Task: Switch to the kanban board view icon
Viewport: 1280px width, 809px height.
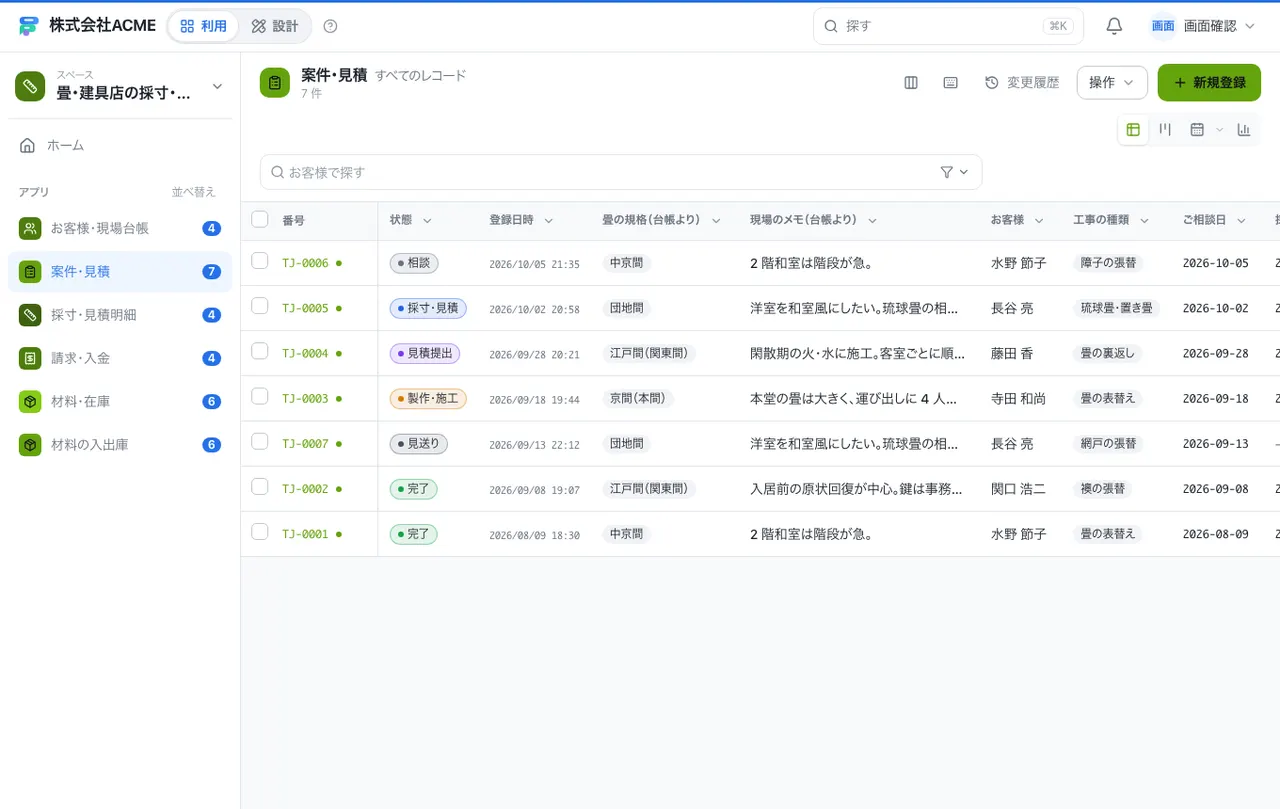Action: [x=1165, y=129]
